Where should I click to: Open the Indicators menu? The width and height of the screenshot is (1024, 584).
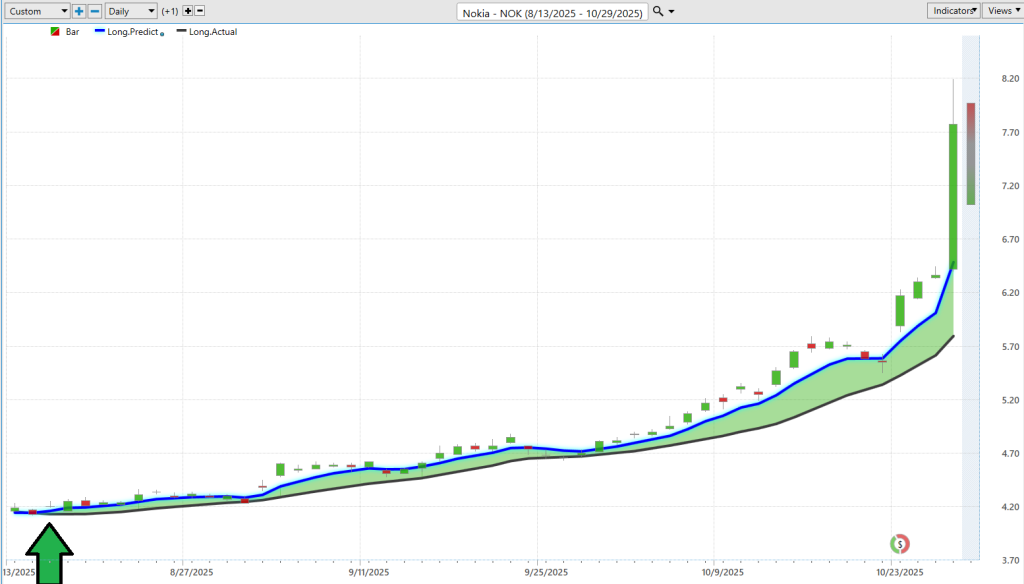(952, 10)
